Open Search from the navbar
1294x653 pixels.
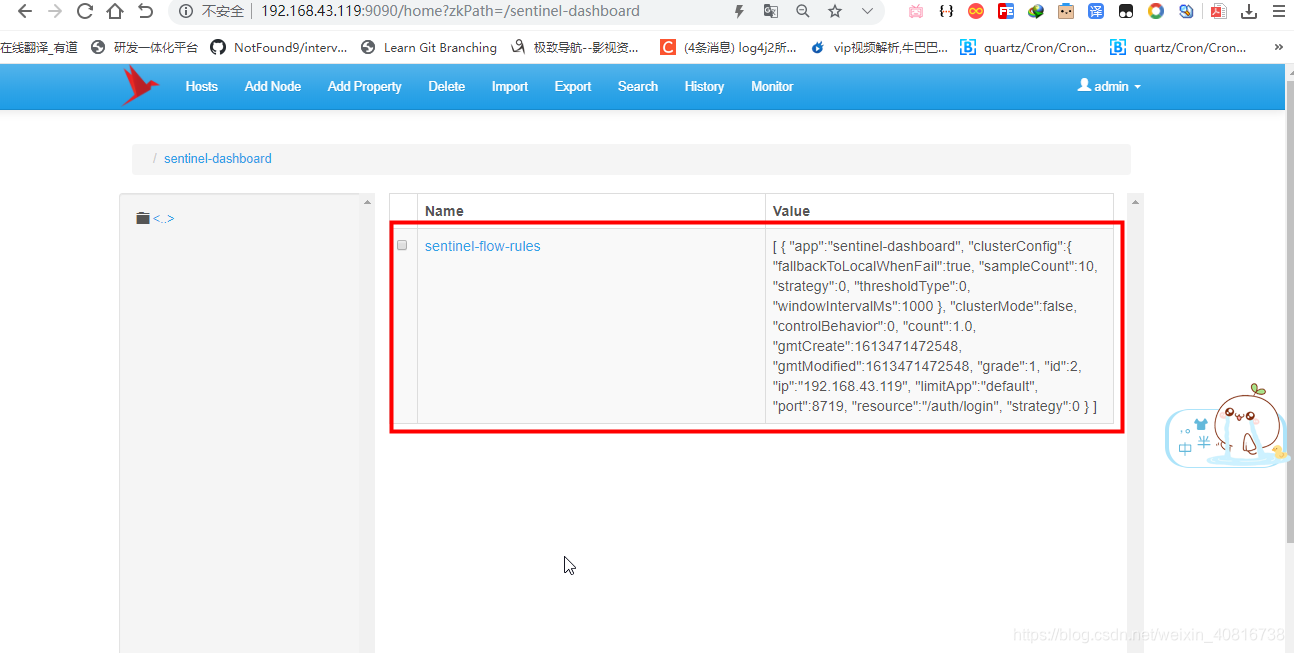(x=637, y=87)
